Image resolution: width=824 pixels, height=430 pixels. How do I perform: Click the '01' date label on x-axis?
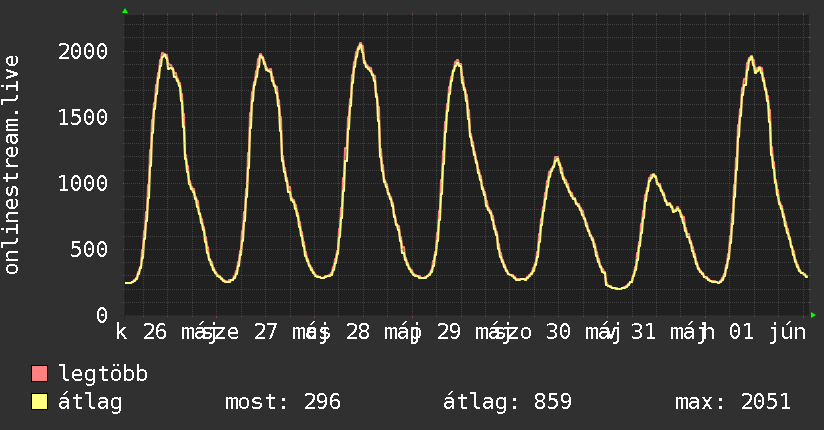[741, 332]
